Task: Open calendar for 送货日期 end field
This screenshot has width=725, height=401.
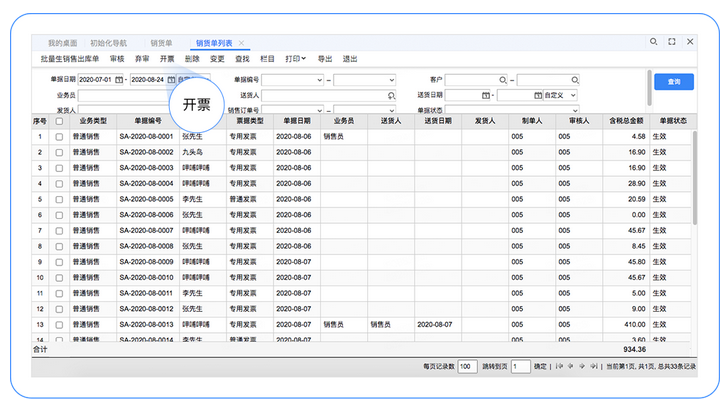Action: coord(538,95)
